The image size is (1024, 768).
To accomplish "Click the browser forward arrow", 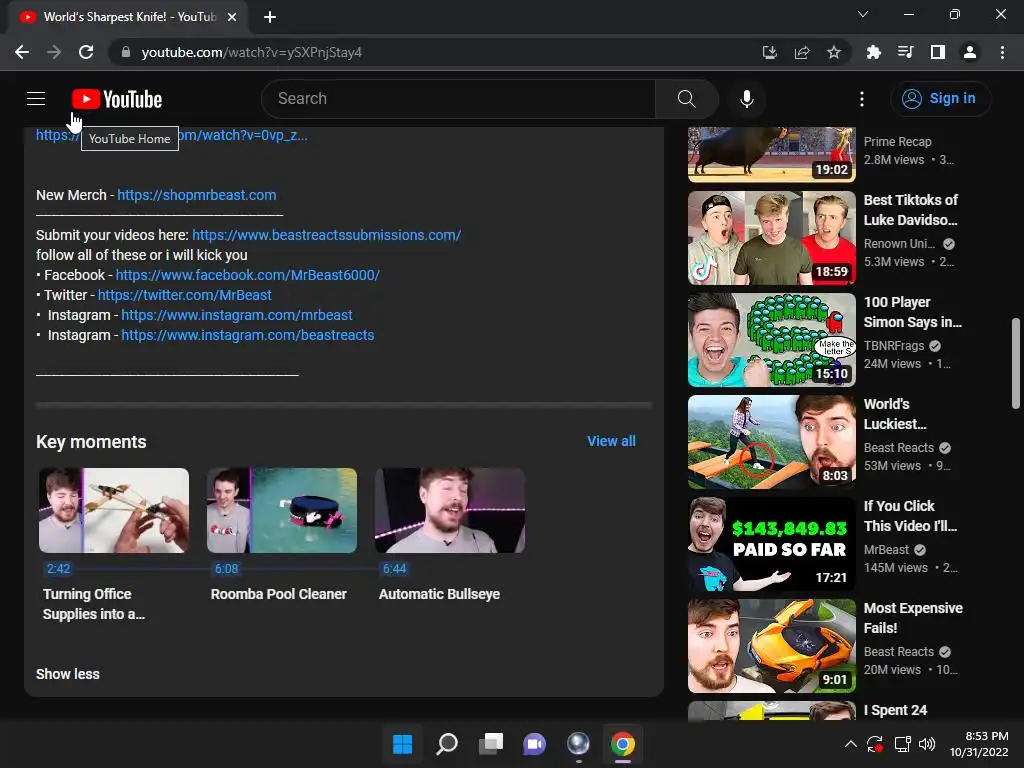I will [x=54, y=52].
